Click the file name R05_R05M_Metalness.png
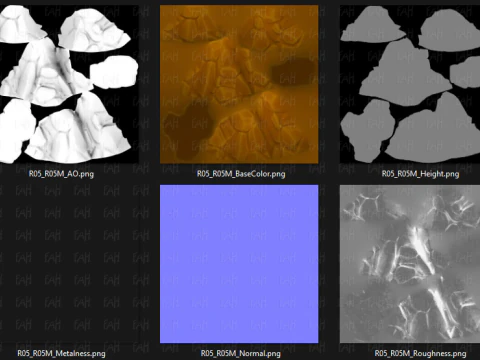 click(x=61, y=353)
